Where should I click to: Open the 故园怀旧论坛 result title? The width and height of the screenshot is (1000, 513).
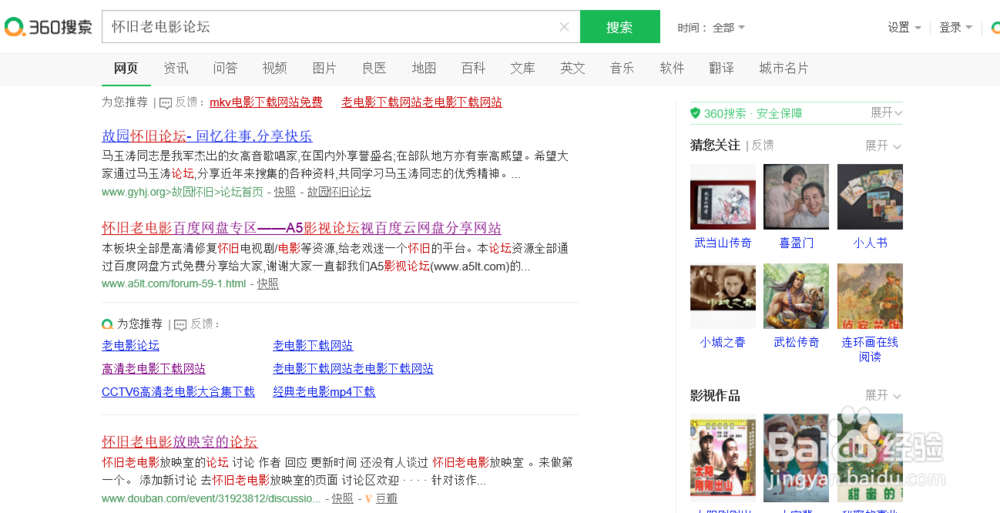207,136
